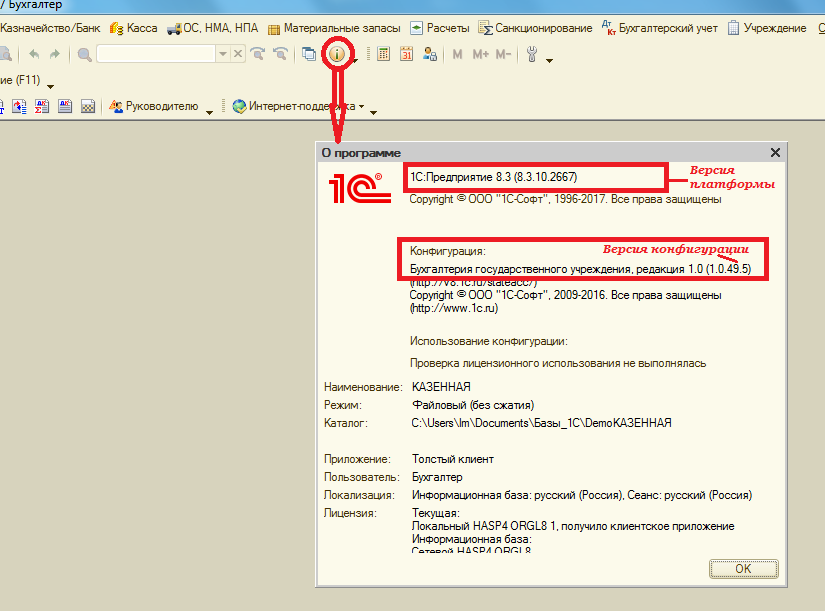The width and height of the screenshot is (825, 613).
Task: Click the (F11) toolbar button
Action: pos(20,80)
